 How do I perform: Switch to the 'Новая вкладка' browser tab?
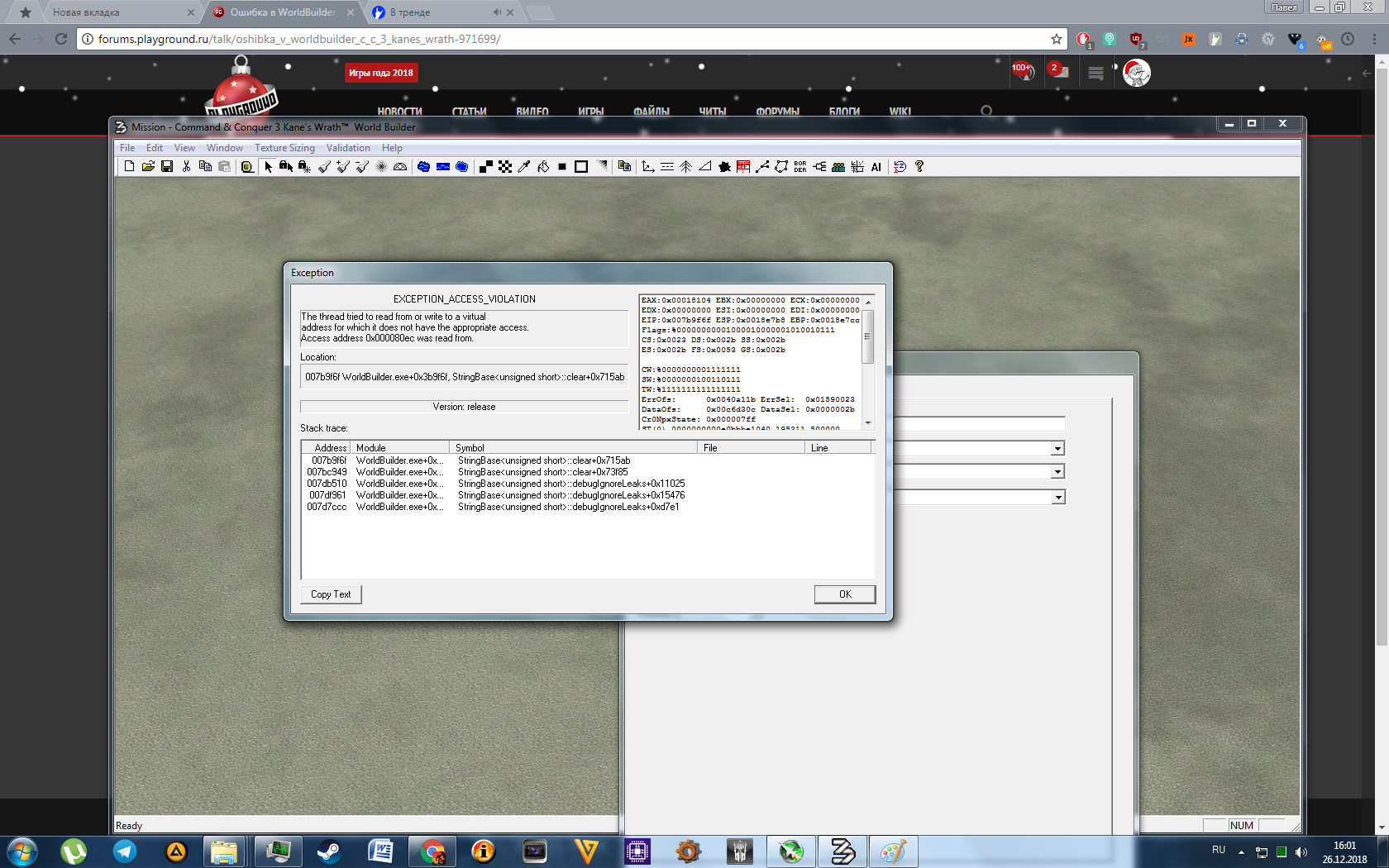click(118, 12)
